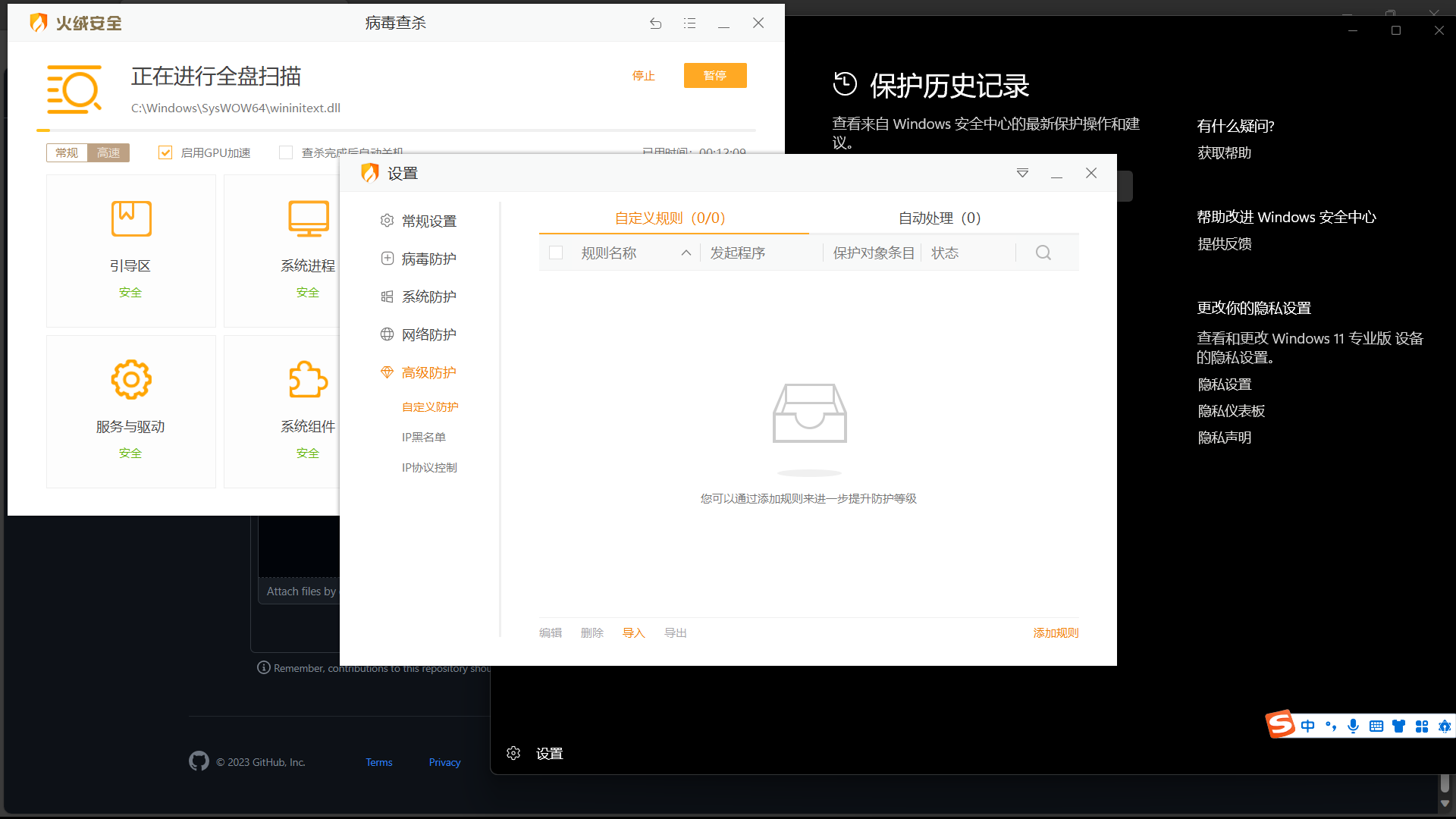Open scan log via list icon in title bar
This screenshot has width=1456, height=819.
(x=689, y=23)
